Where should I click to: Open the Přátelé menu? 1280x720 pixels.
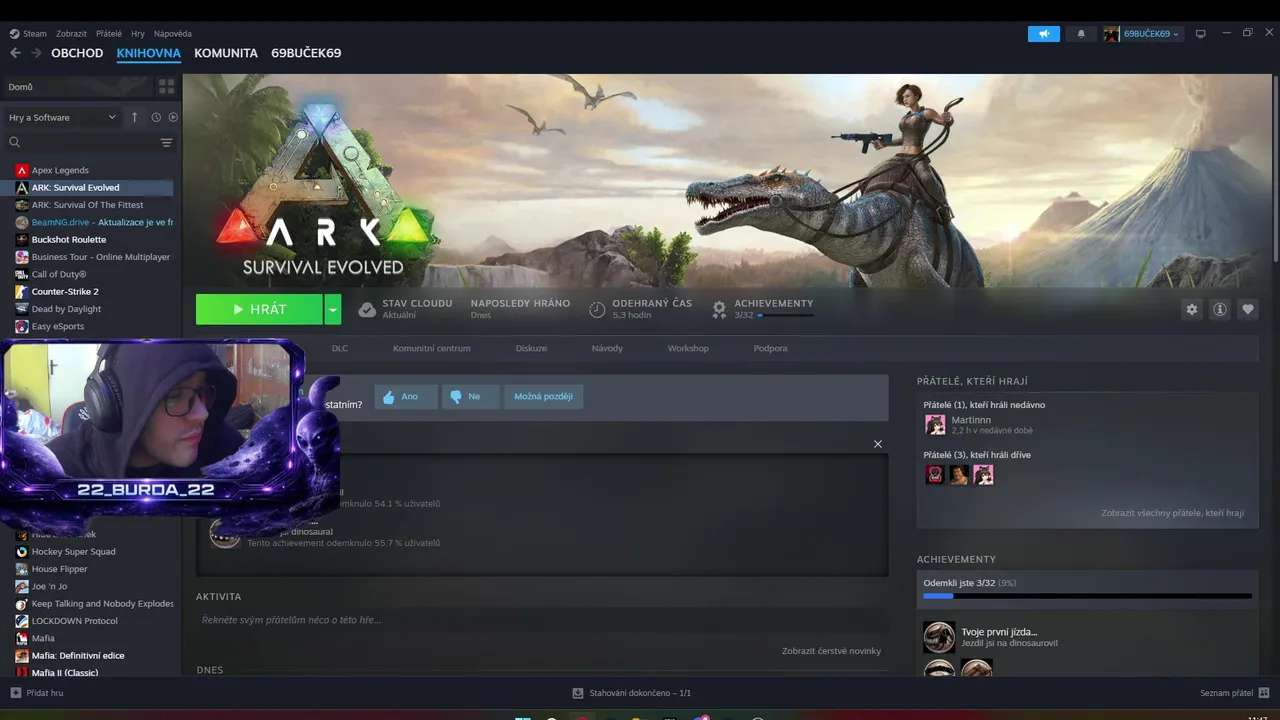click(x=110, y=33)
